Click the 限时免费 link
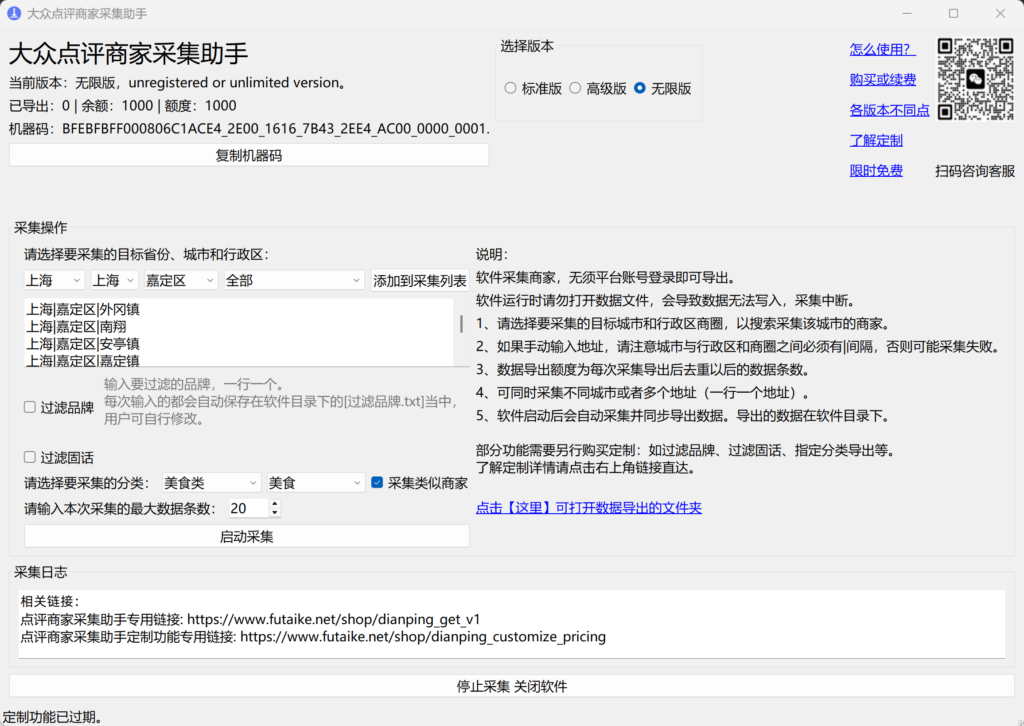 875,170
